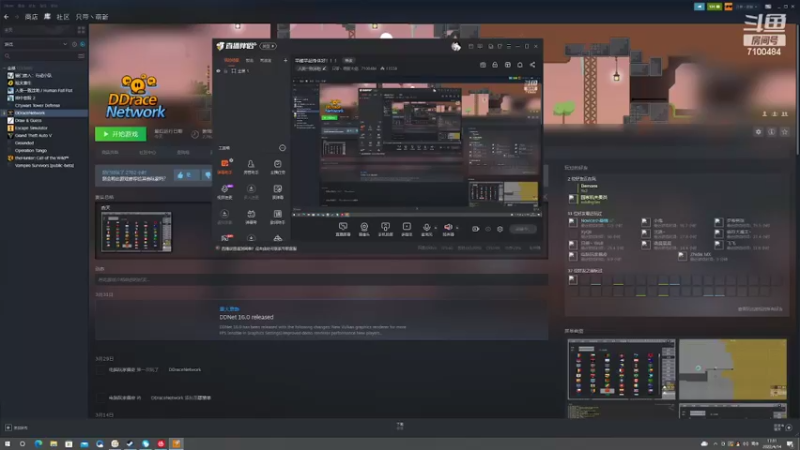This screenshot has width=800, height=450.
Task: Click the notification bell in the streaming tool's header
Action: pos(520,65)
